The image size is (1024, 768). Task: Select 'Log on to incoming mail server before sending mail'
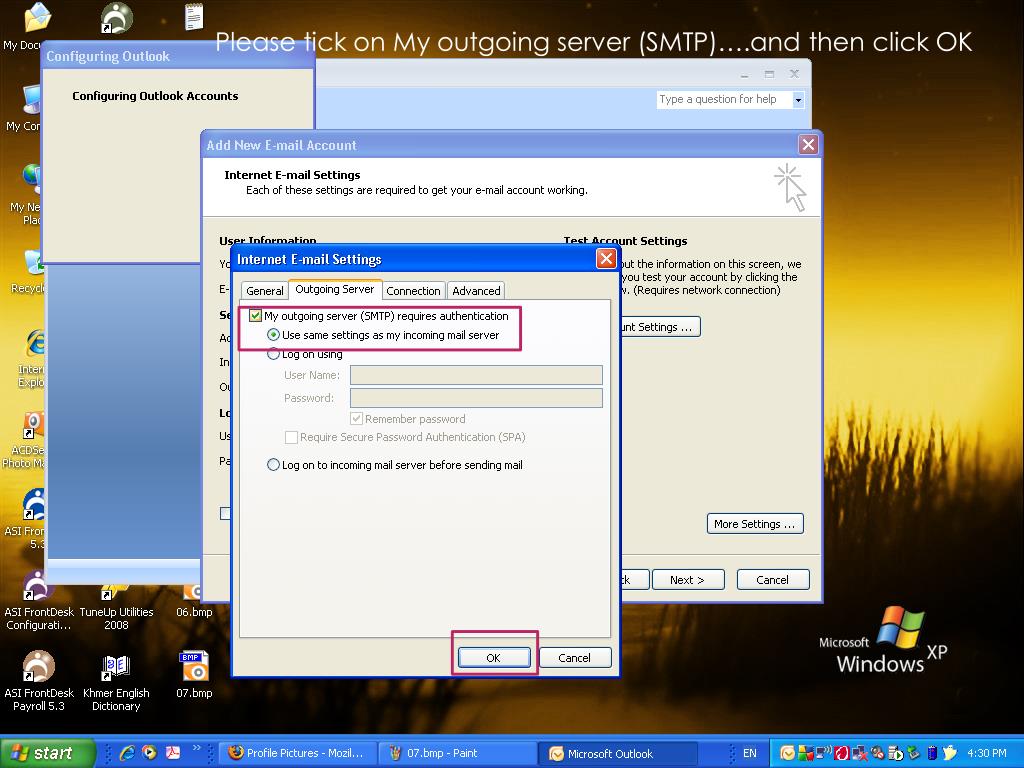coord(274,465)
